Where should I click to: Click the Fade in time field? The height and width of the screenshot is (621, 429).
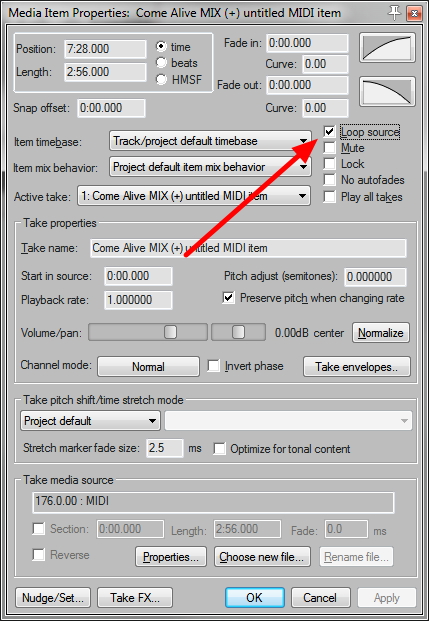coord(307,43)
